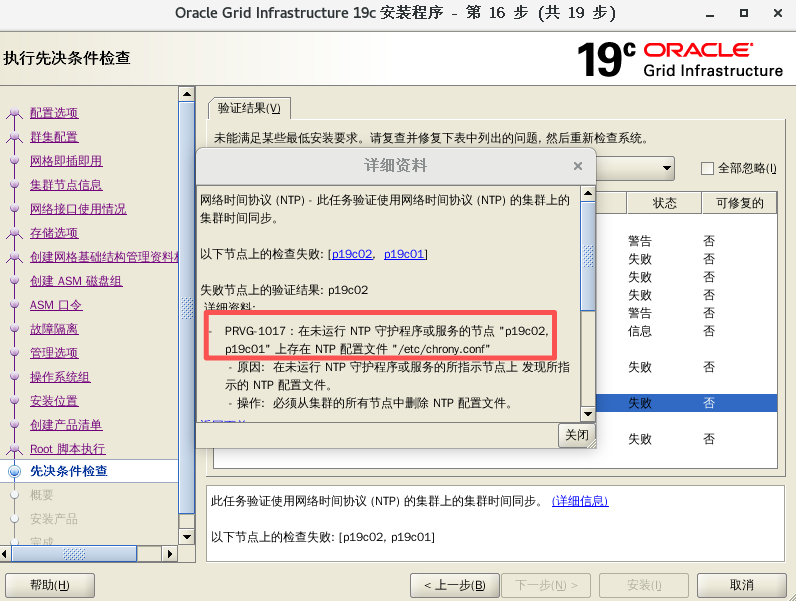Click the 详细资料 dialog scrollbar thumb

point(588,256)
